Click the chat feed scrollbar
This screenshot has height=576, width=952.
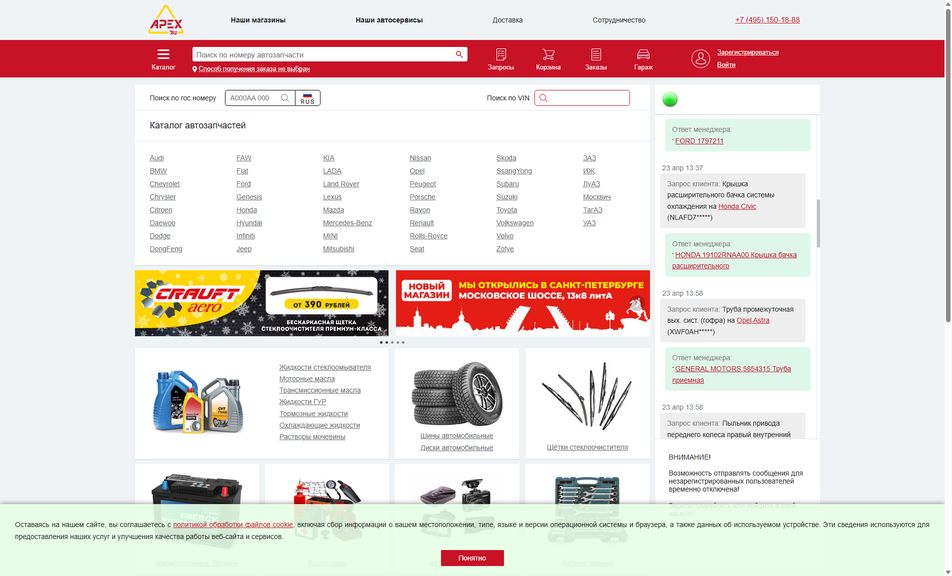click(818, 223)
